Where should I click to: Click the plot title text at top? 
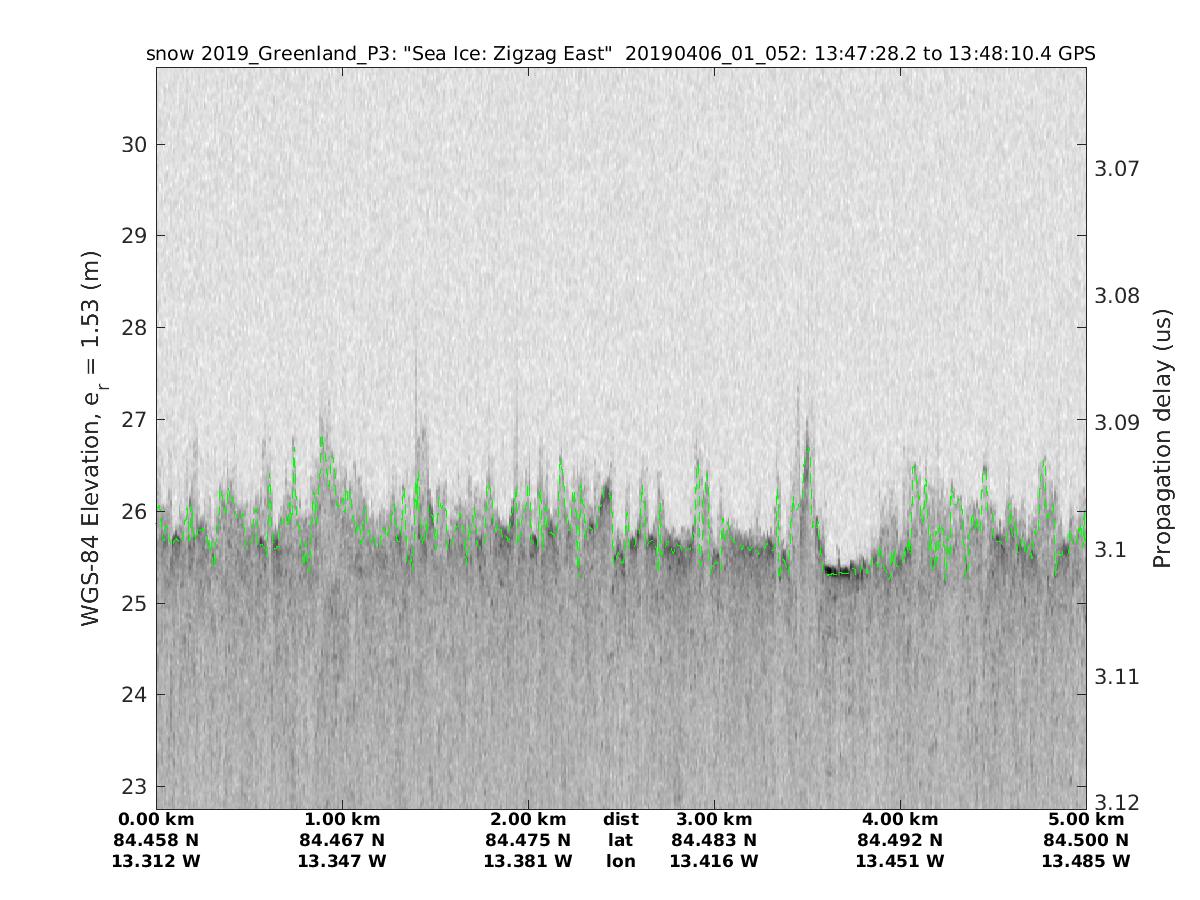click(x=620, y=54)
